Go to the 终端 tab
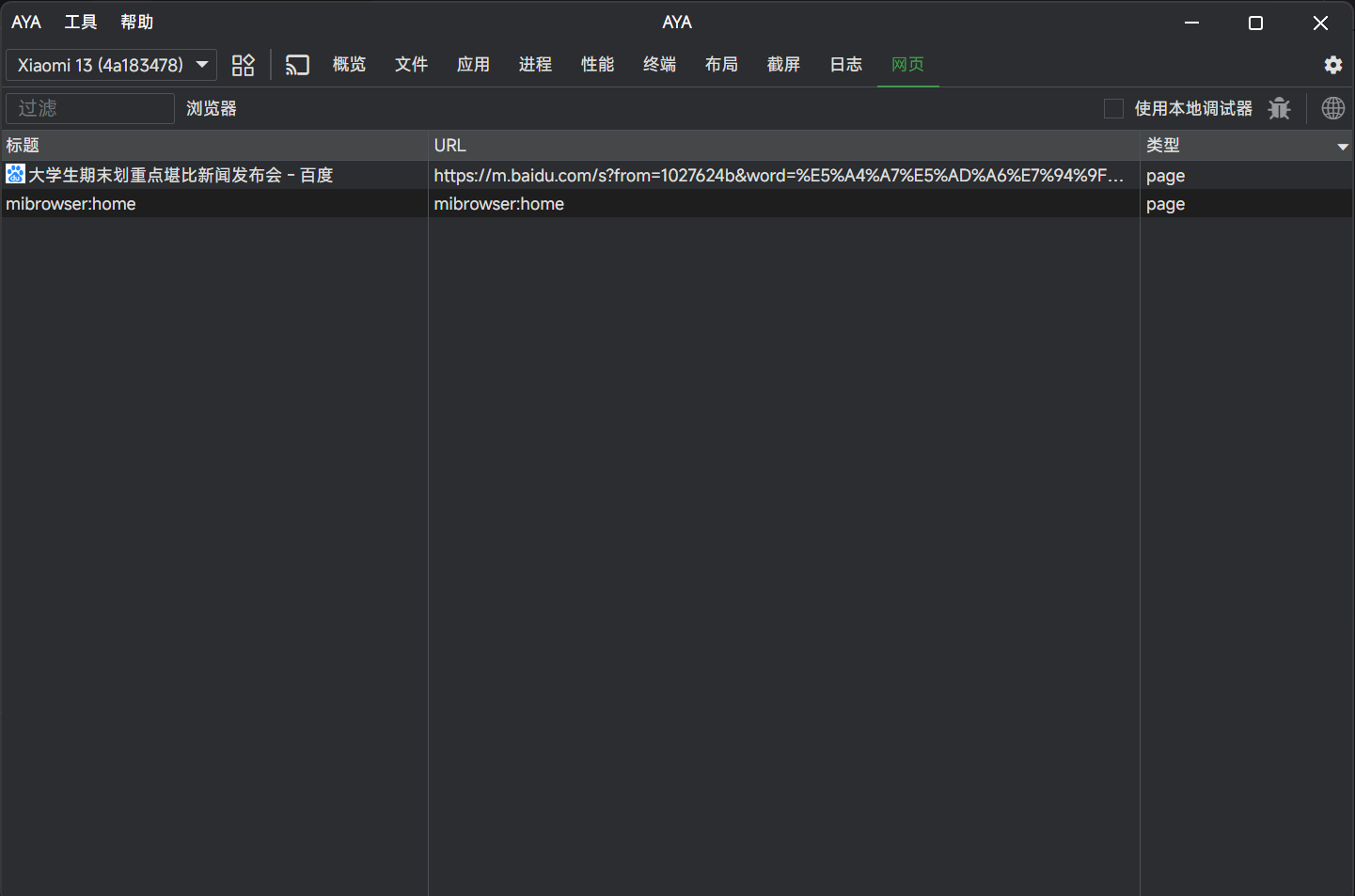Viewport: 1355px width, 896px height. point(659,64)
